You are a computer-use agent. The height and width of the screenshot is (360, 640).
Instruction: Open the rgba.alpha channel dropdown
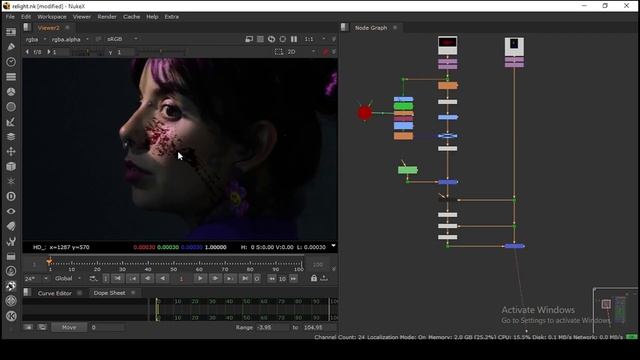[x=70, y=39]
